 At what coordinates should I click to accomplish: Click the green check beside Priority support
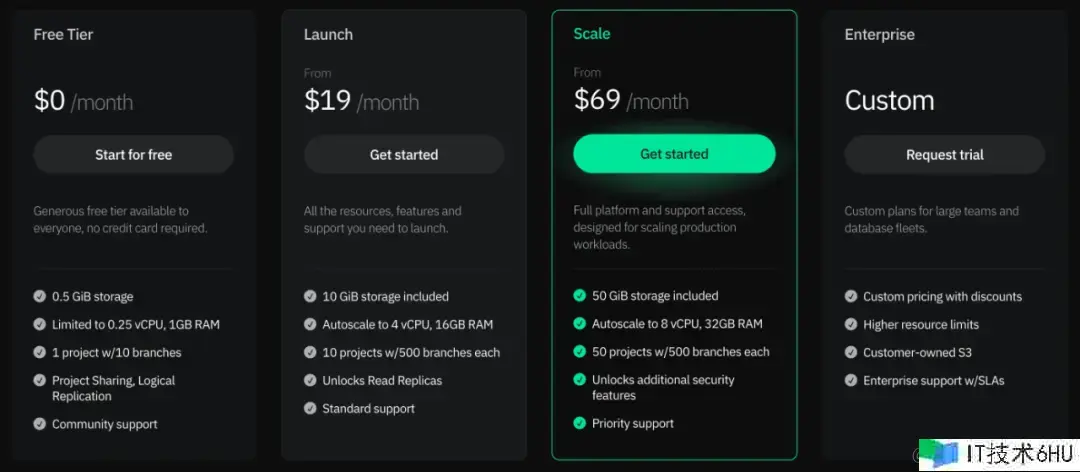click(x=580, y=423)
